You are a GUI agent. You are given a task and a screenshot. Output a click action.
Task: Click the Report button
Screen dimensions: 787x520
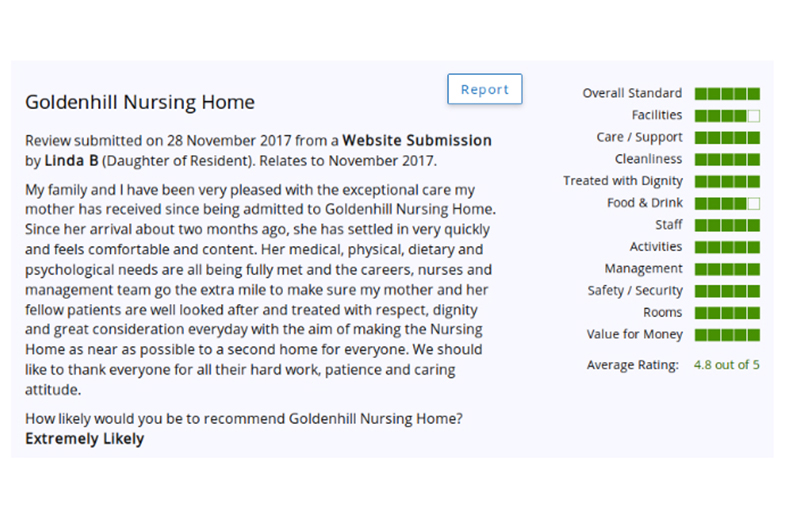pos(485,89)
